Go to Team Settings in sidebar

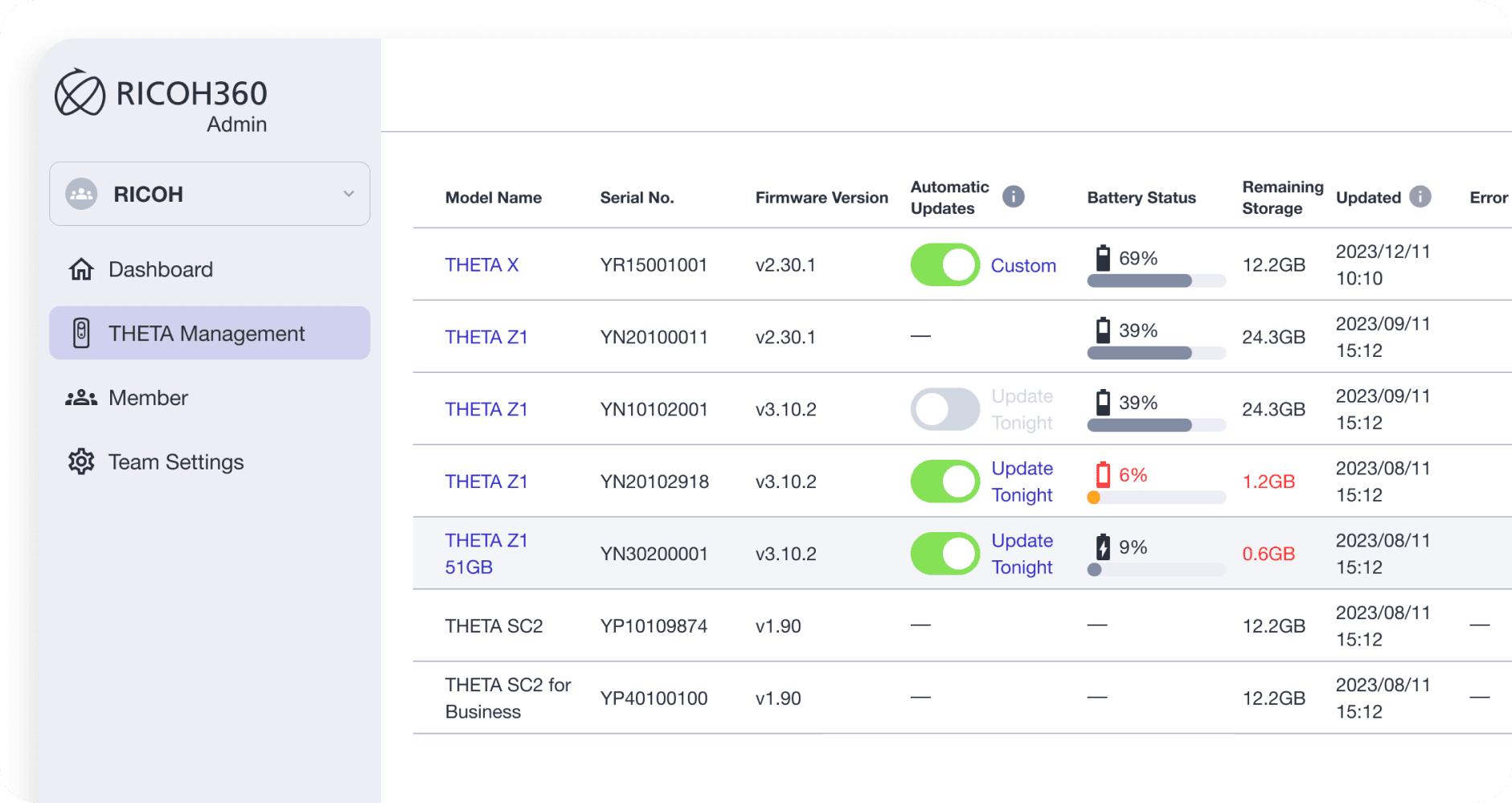176,462
